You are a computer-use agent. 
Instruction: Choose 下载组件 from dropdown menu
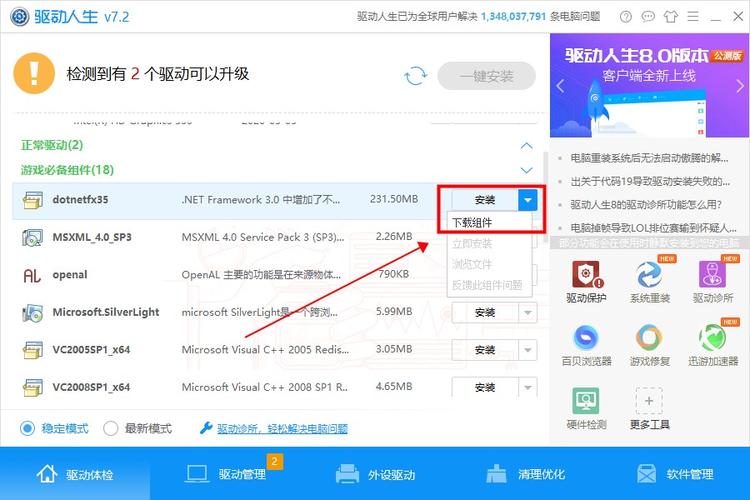pyautogui.click(x=489, y=222)
